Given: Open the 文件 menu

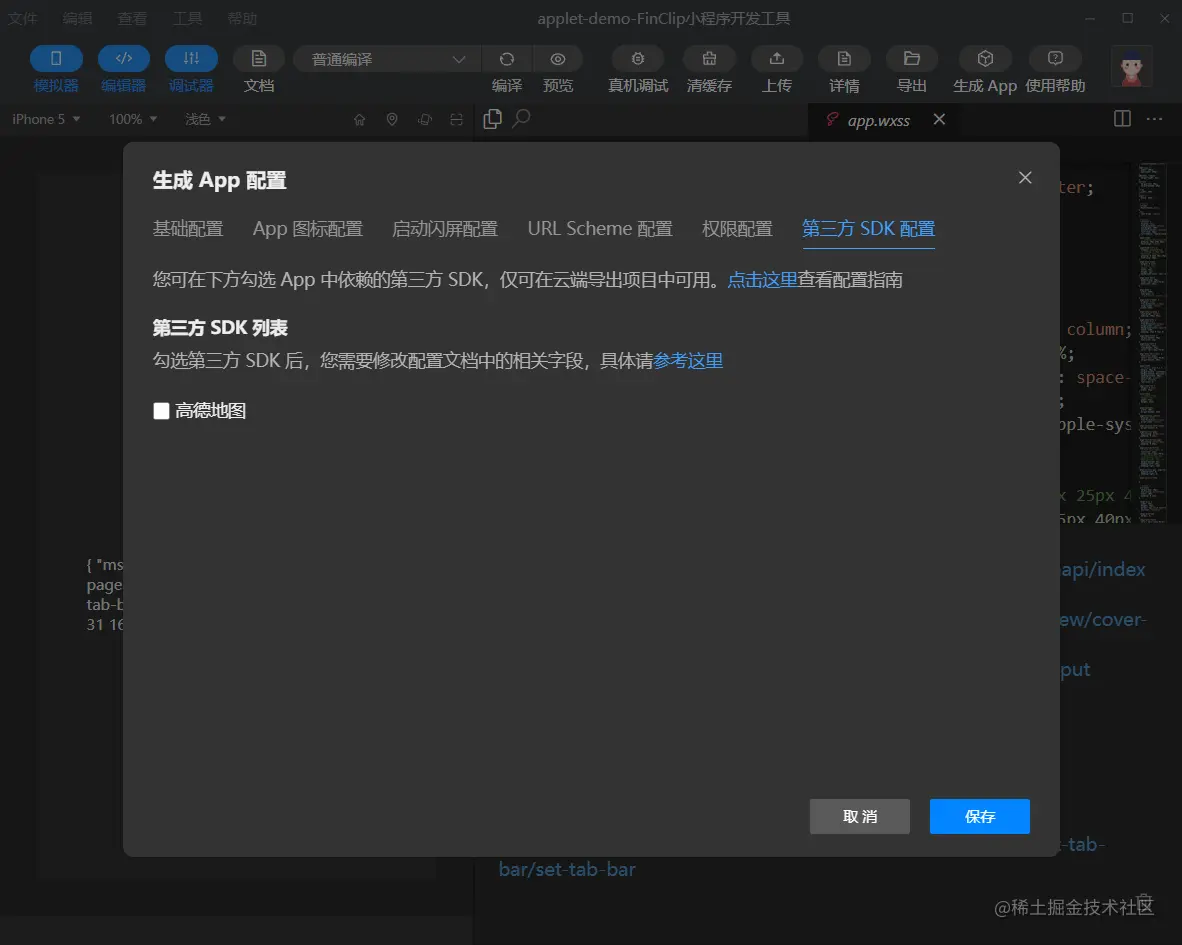Looking at the screenshot, I should tap(23, 18).
